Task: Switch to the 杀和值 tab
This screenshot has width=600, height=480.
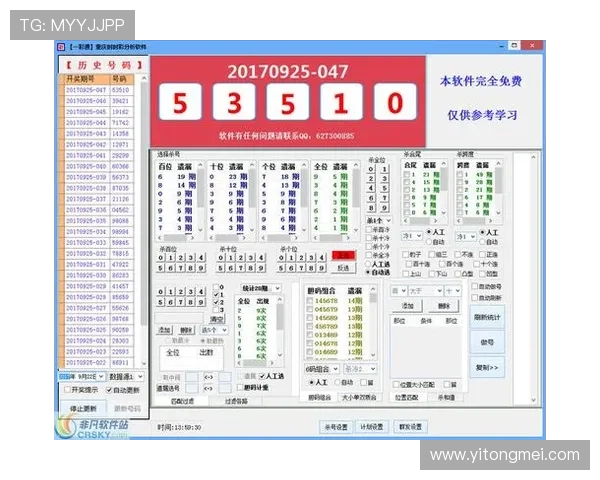Action: pyautogui.click(x=446, y=397)
